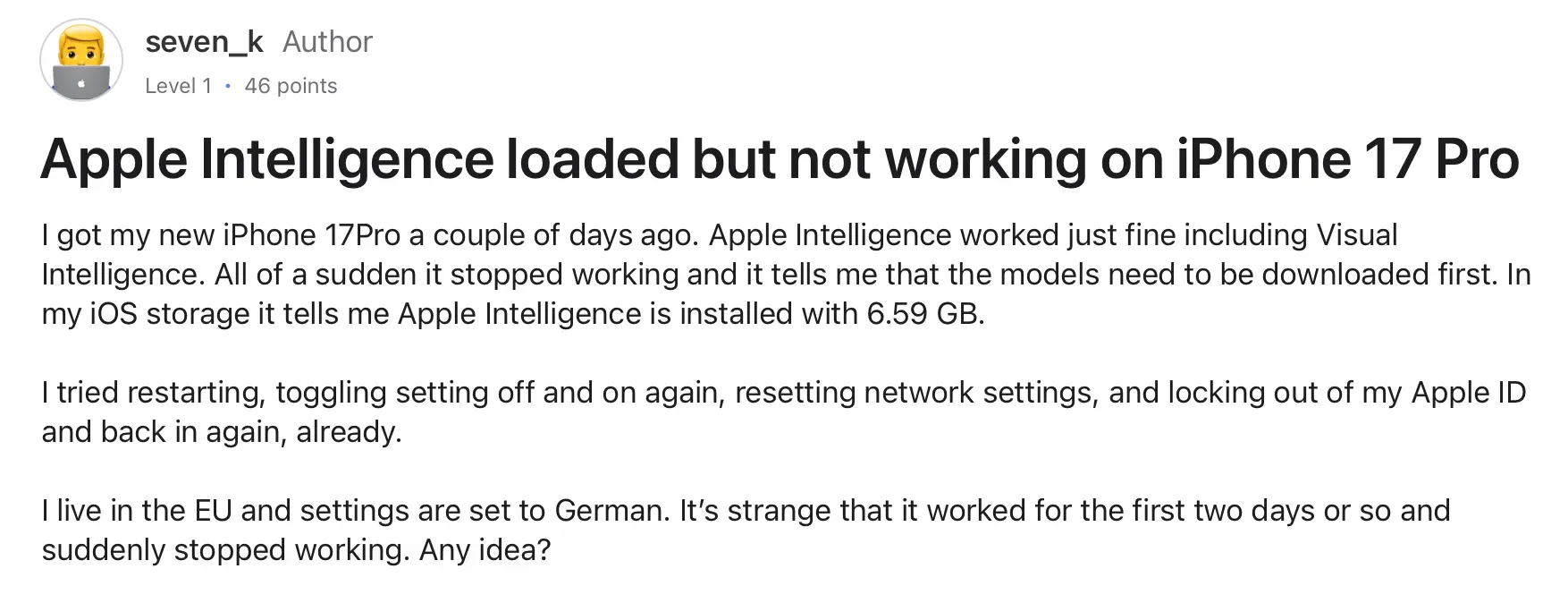Click the first paragraph starting "I got my new"
Image resolution: width=1568 pixels, height=603 pixels.
point(786,274)
